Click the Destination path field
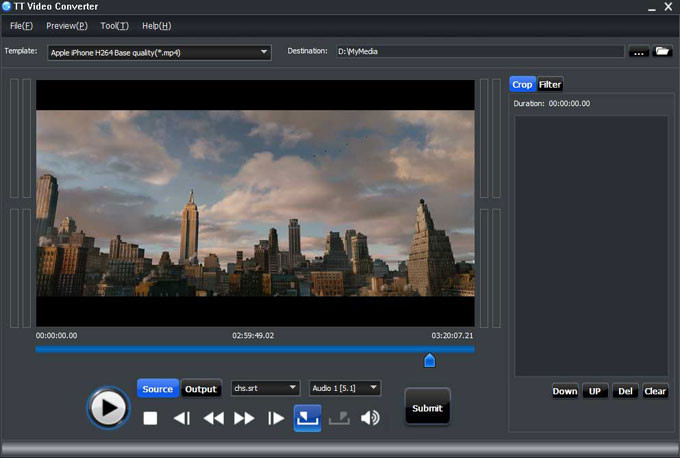The image size is (680, 458). point(480,51)
